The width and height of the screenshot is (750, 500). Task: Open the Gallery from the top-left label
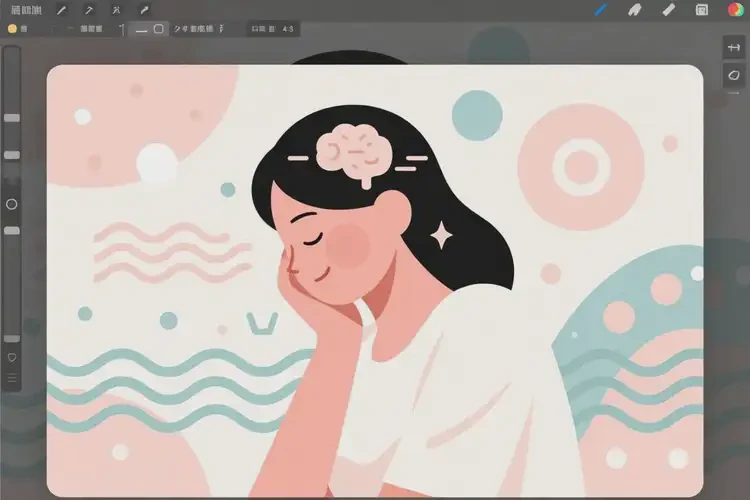click(24, 10)
